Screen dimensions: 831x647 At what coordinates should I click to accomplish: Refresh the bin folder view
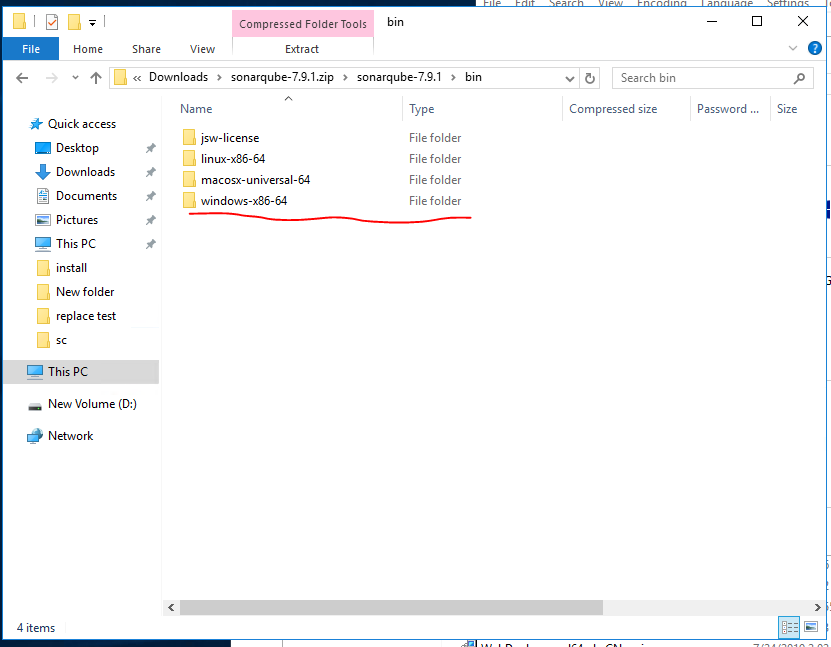pos(589,78)
